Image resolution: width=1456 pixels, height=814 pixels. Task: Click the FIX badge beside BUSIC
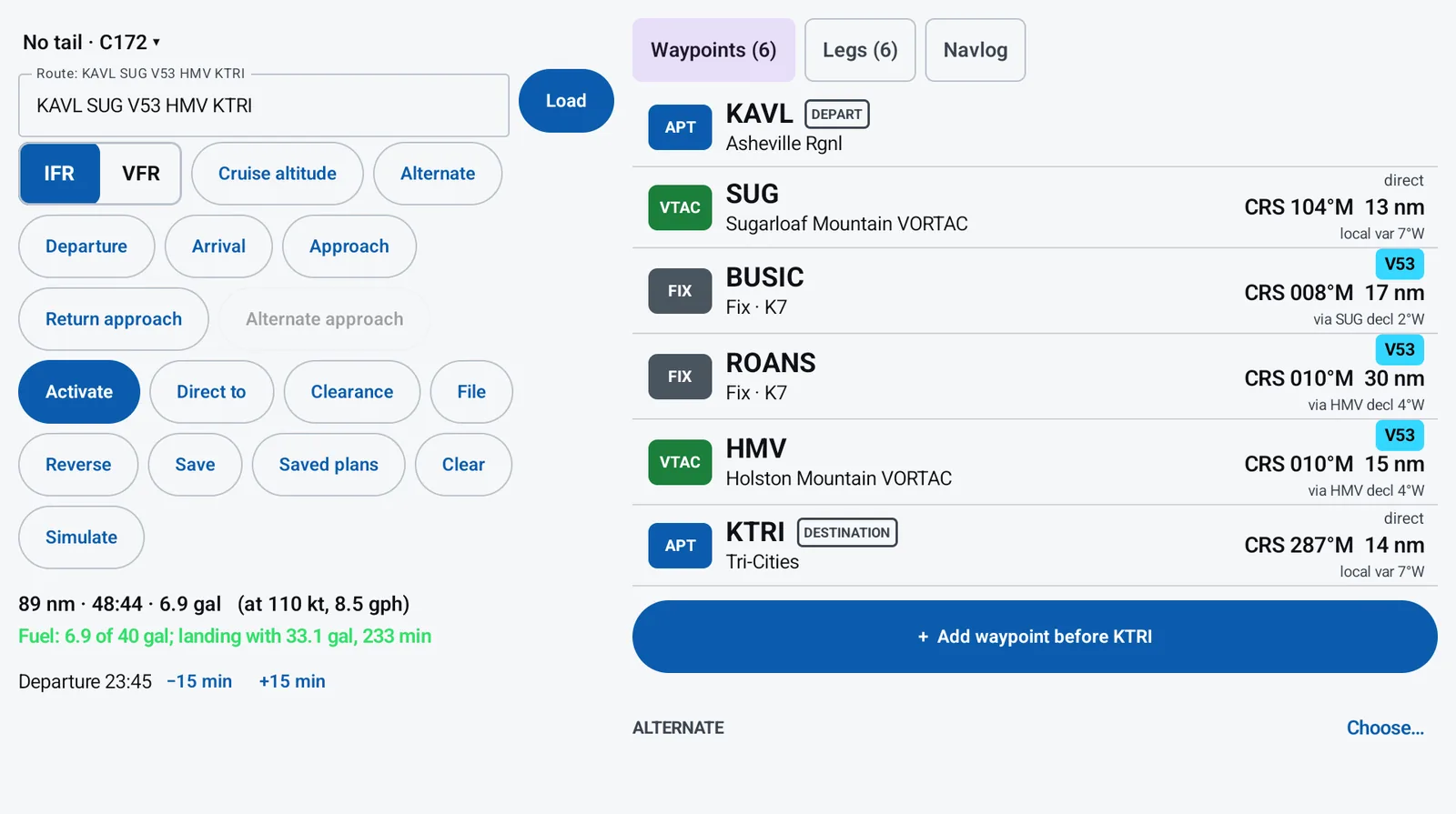[x=680, y=291]
